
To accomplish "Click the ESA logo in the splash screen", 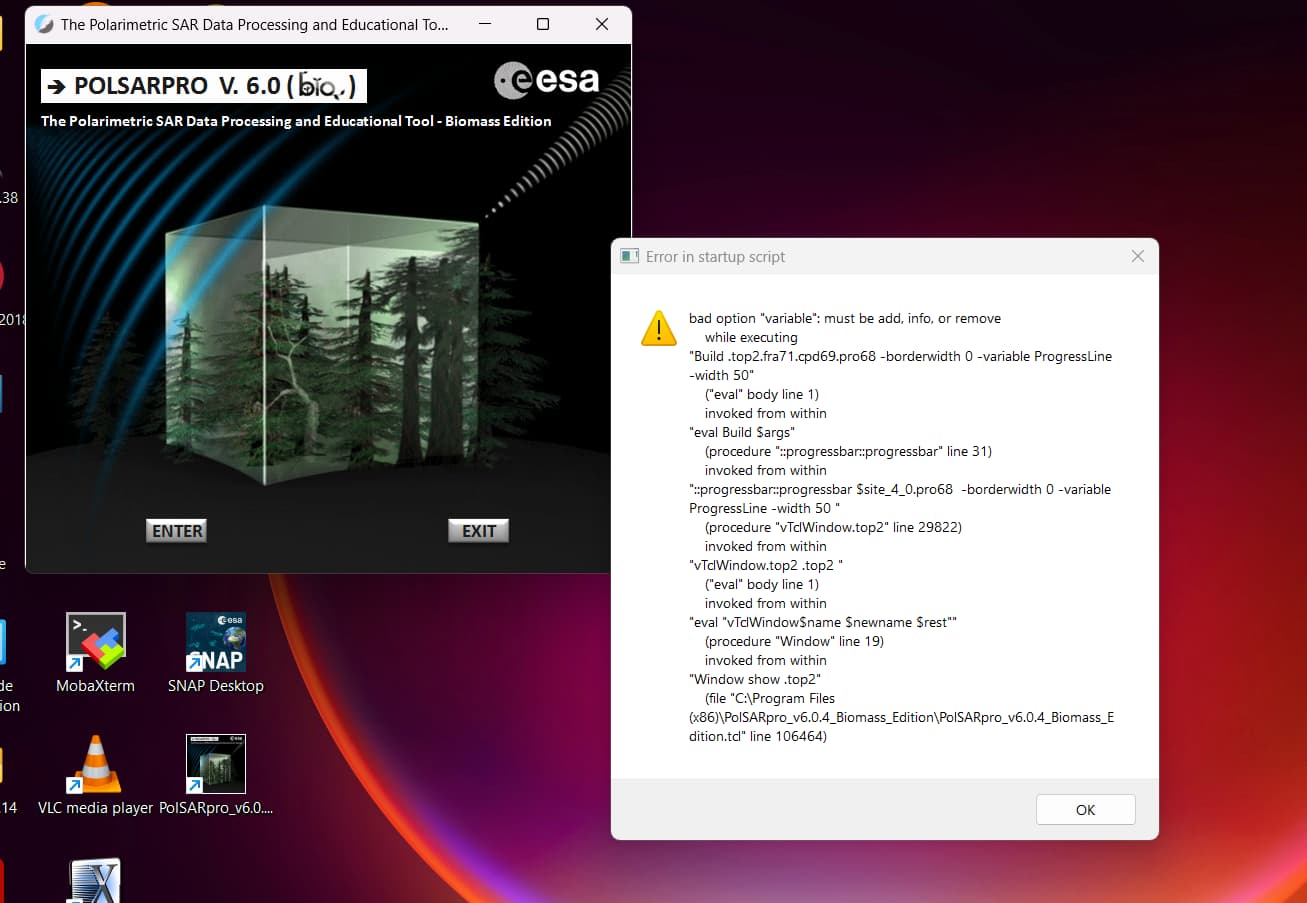I will (547, 80).
